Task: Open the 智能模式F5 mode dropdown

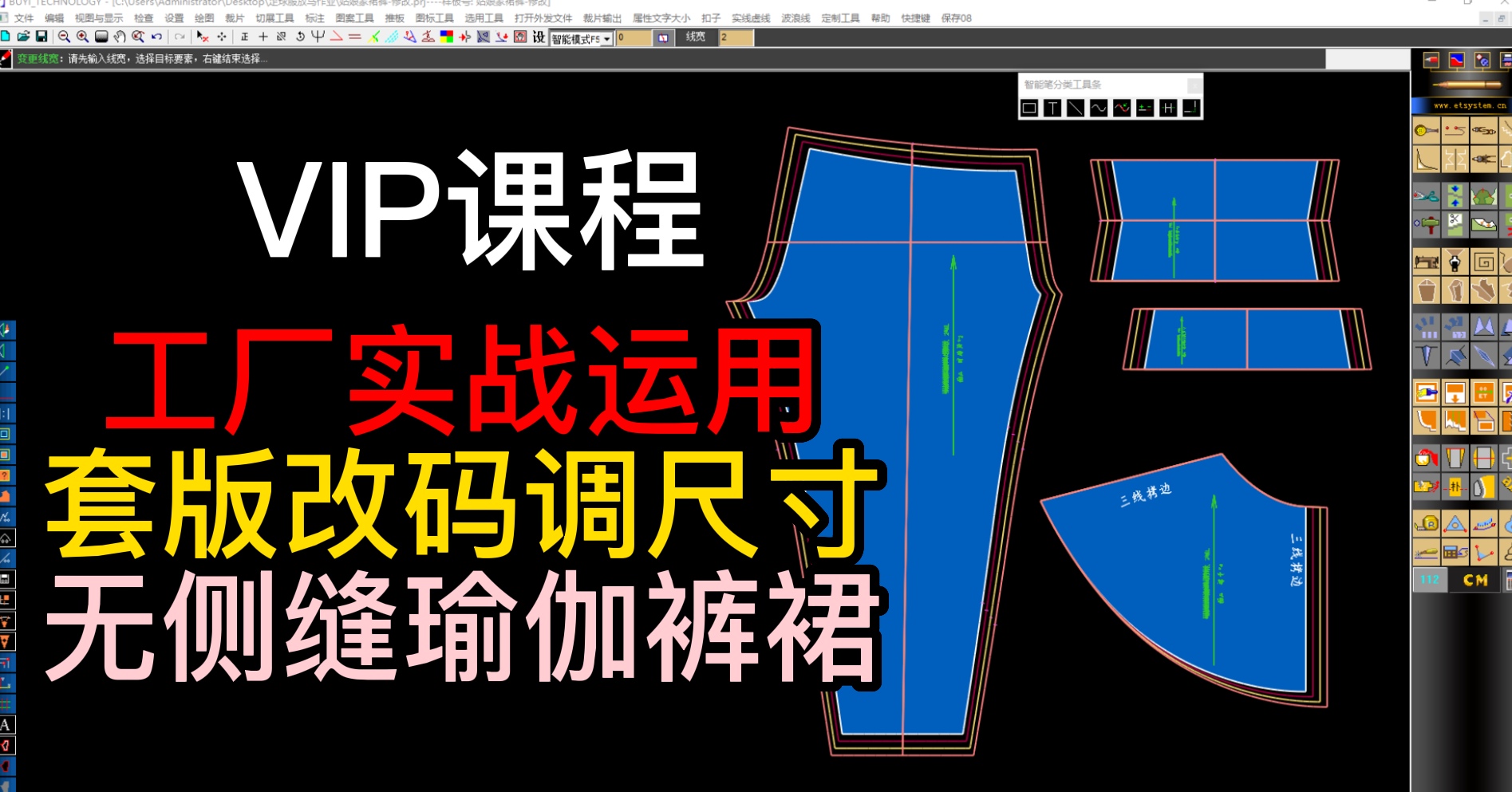Action: click(x=607, y=38)
